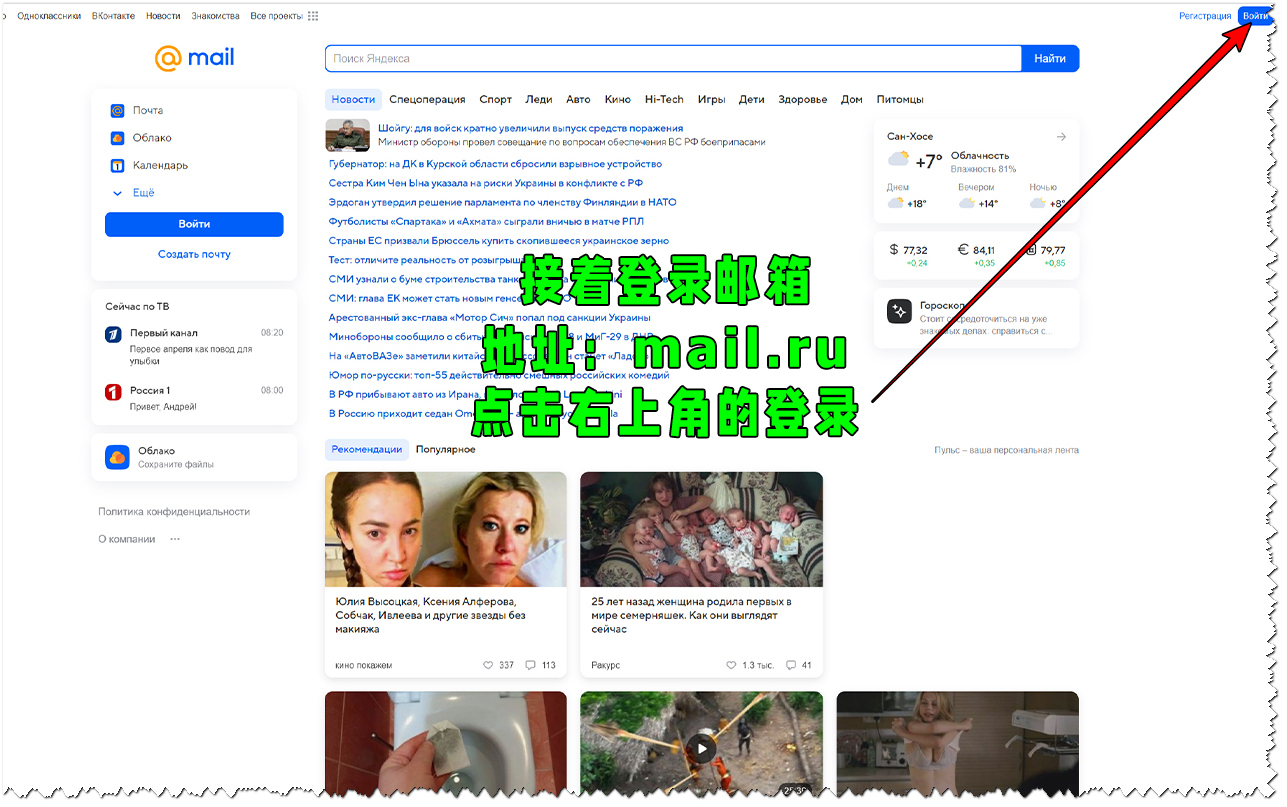The width and height of the screenshot is (1287, 807).
Task: Open the Облако Сохраните файлы card icon
Action: (x=117, y=458)
